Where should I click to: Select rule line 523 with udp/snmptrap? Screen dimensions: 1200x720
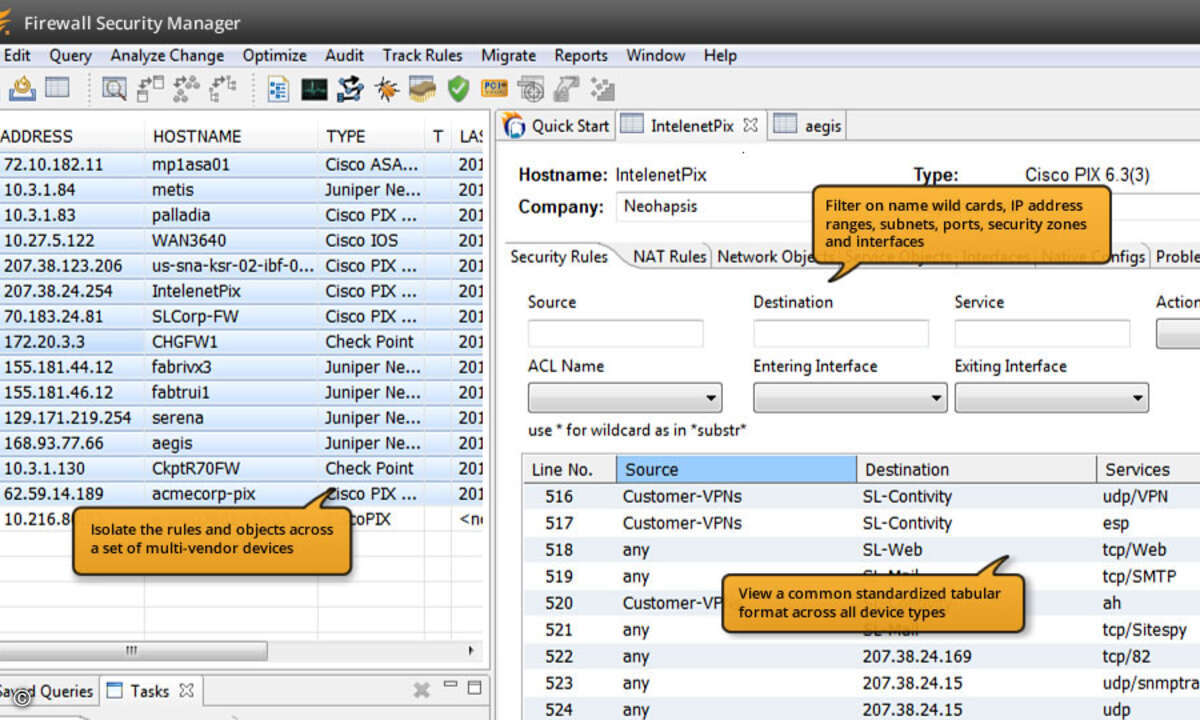[861, 684]
